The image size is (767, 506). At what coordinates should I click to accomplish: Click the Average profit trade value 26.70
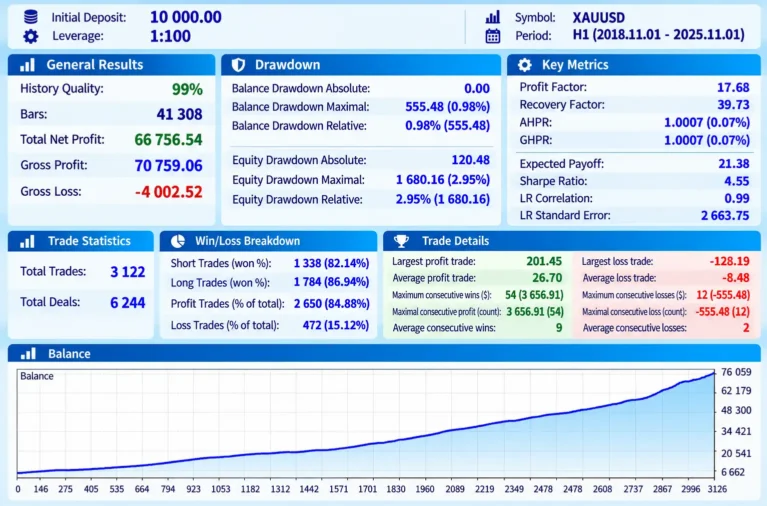point(547,278)
